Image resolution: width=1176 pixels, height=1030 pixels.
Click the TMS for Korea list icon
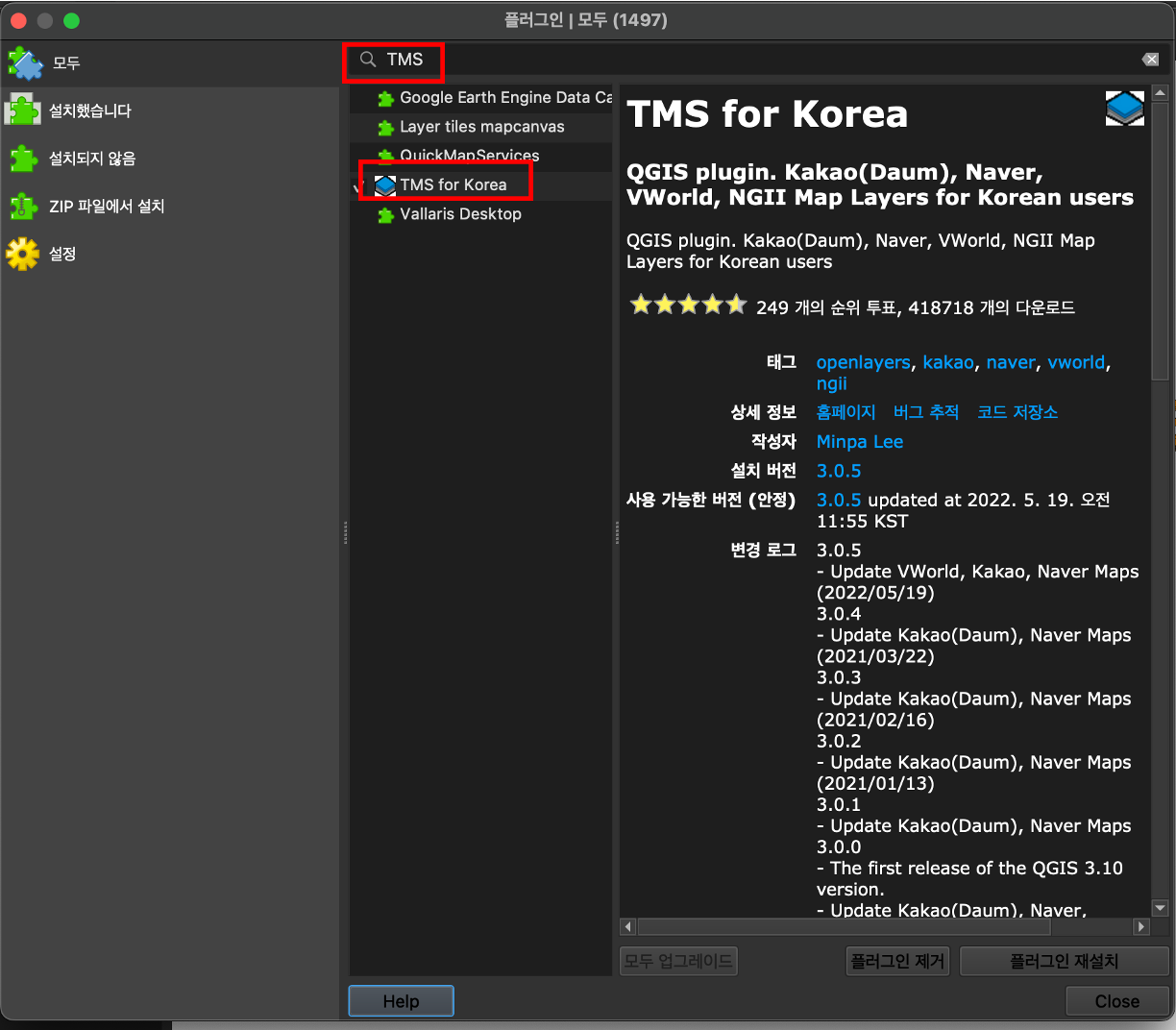(x=385, y=184)
